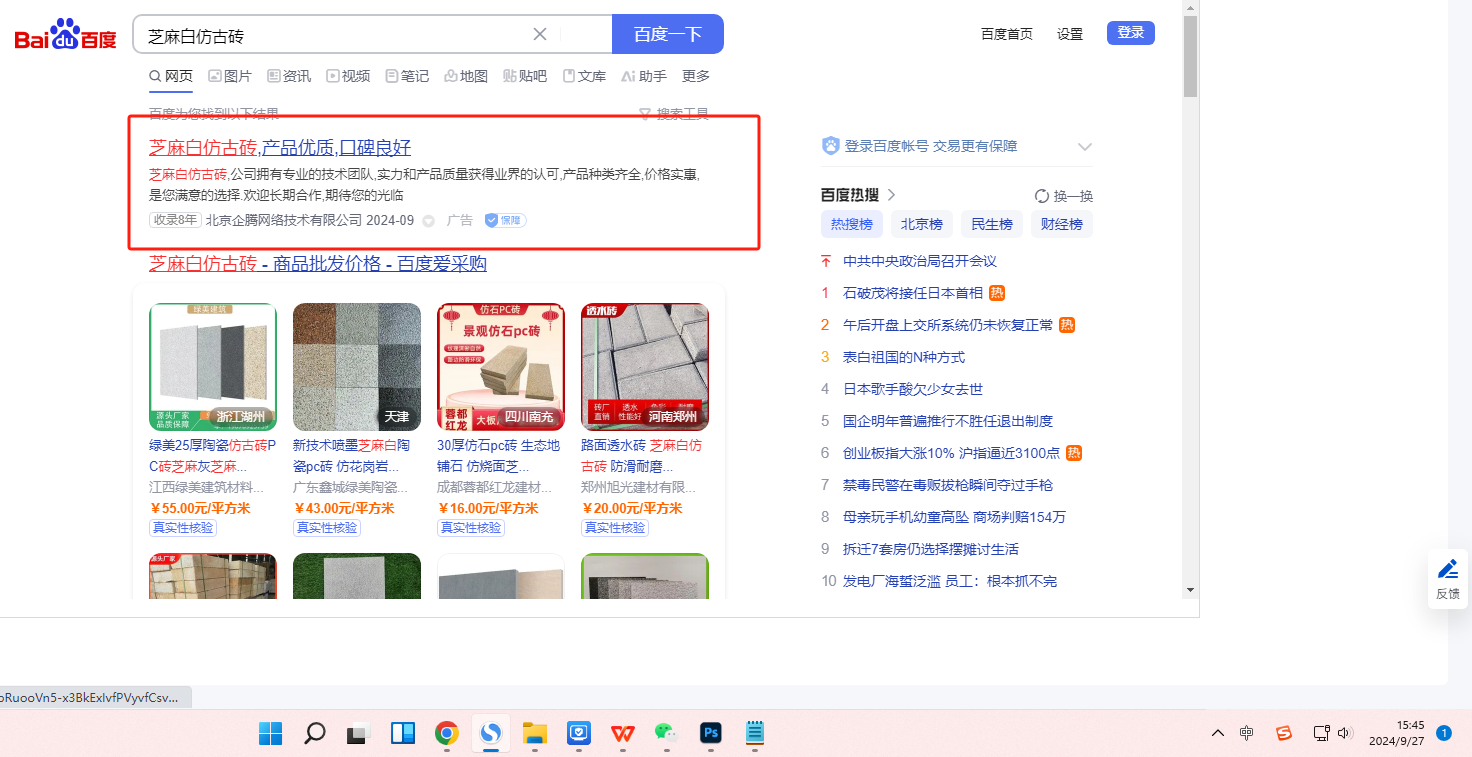Click the 反馈 feedback icon

1447,579
